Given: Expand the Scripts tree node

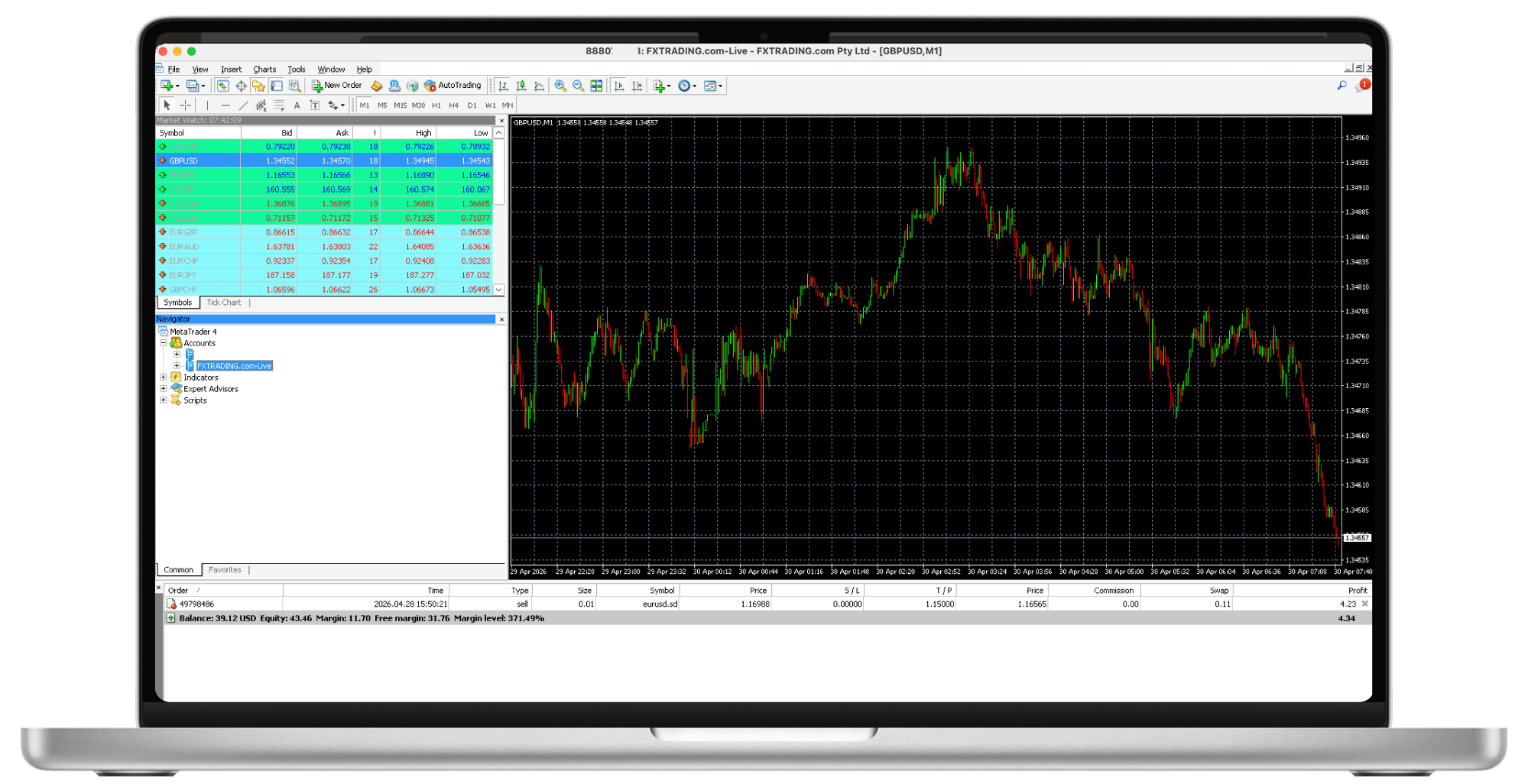Looking at the screenshot, I should pyautogui.click(x=163, y=400).
